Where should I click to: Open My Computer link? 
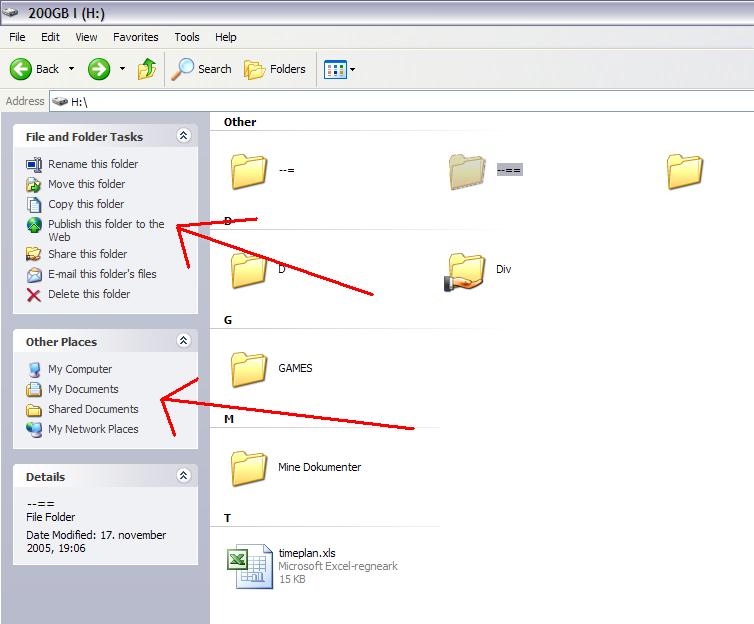pos(80,369)
